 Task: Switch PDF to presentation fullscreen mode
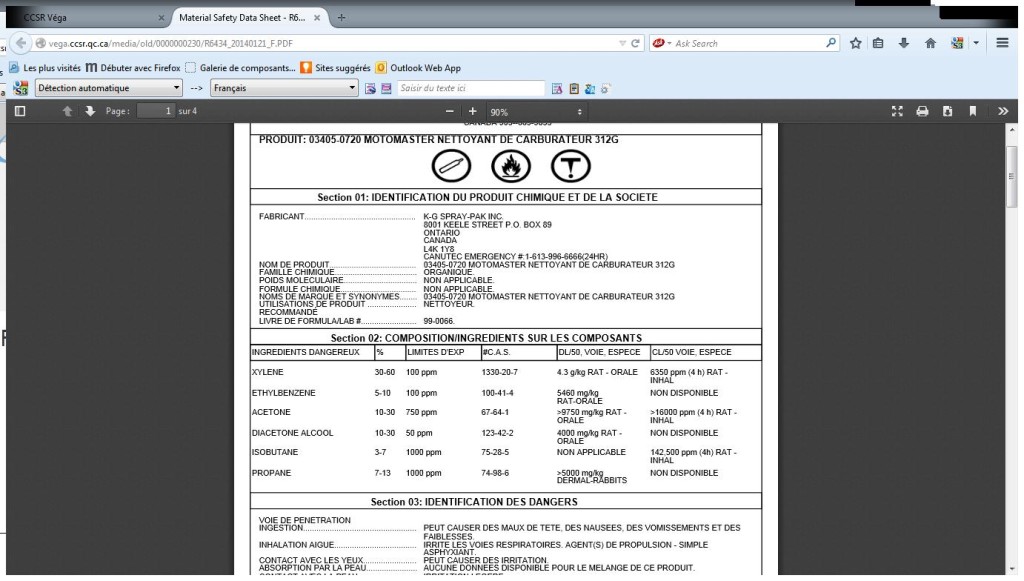coord(897,112)
